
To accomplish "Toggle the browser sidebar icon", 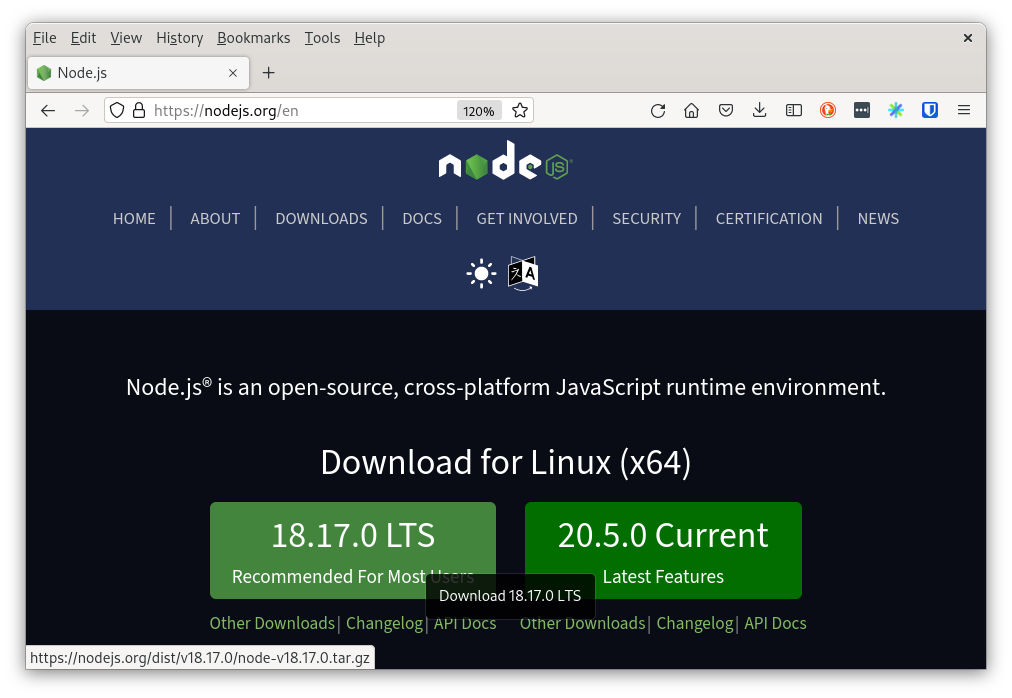I will click(793, 110).
